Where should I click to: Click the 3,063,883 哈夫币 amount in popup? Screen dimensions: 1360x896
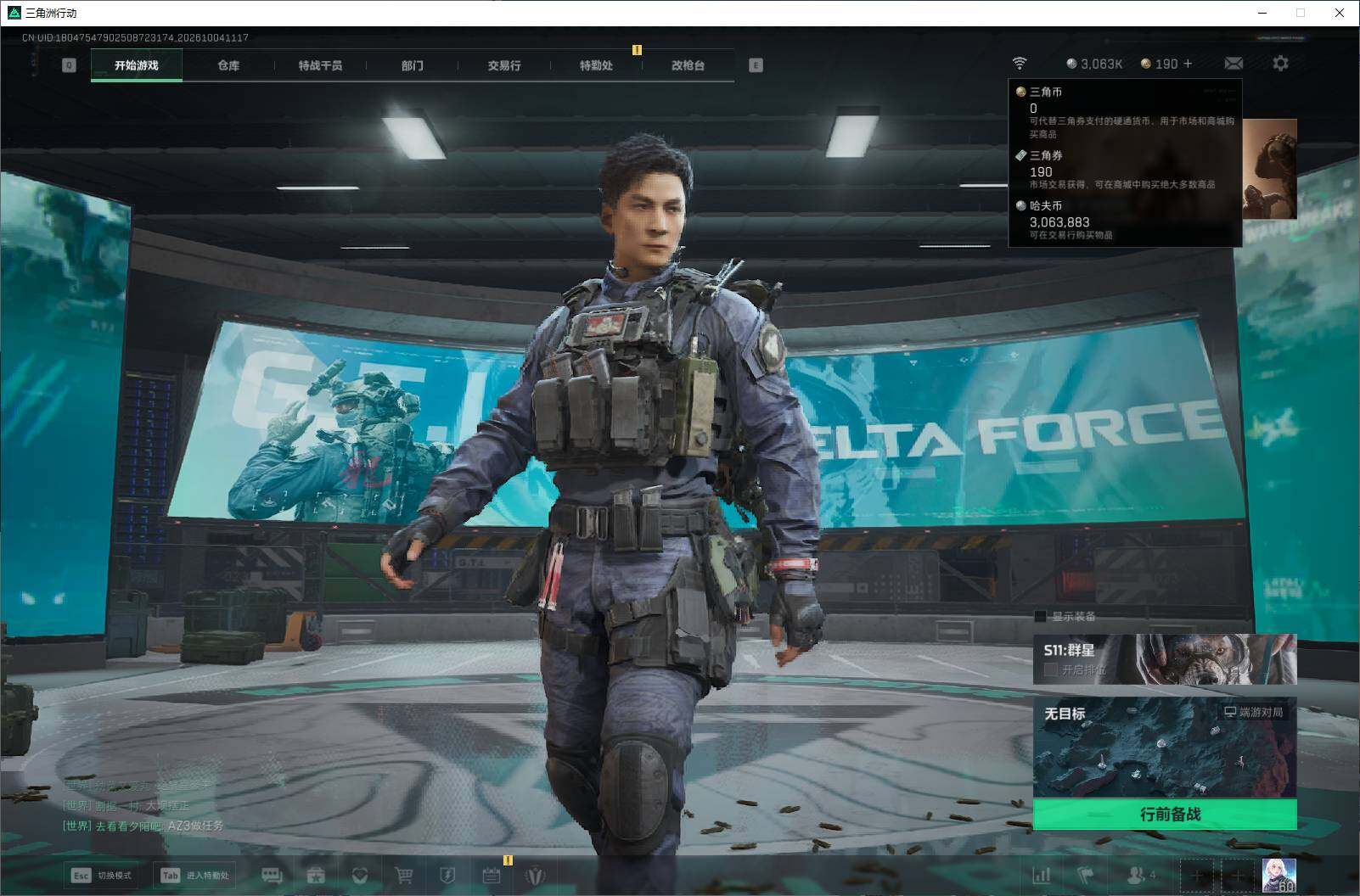point(1059,222)
